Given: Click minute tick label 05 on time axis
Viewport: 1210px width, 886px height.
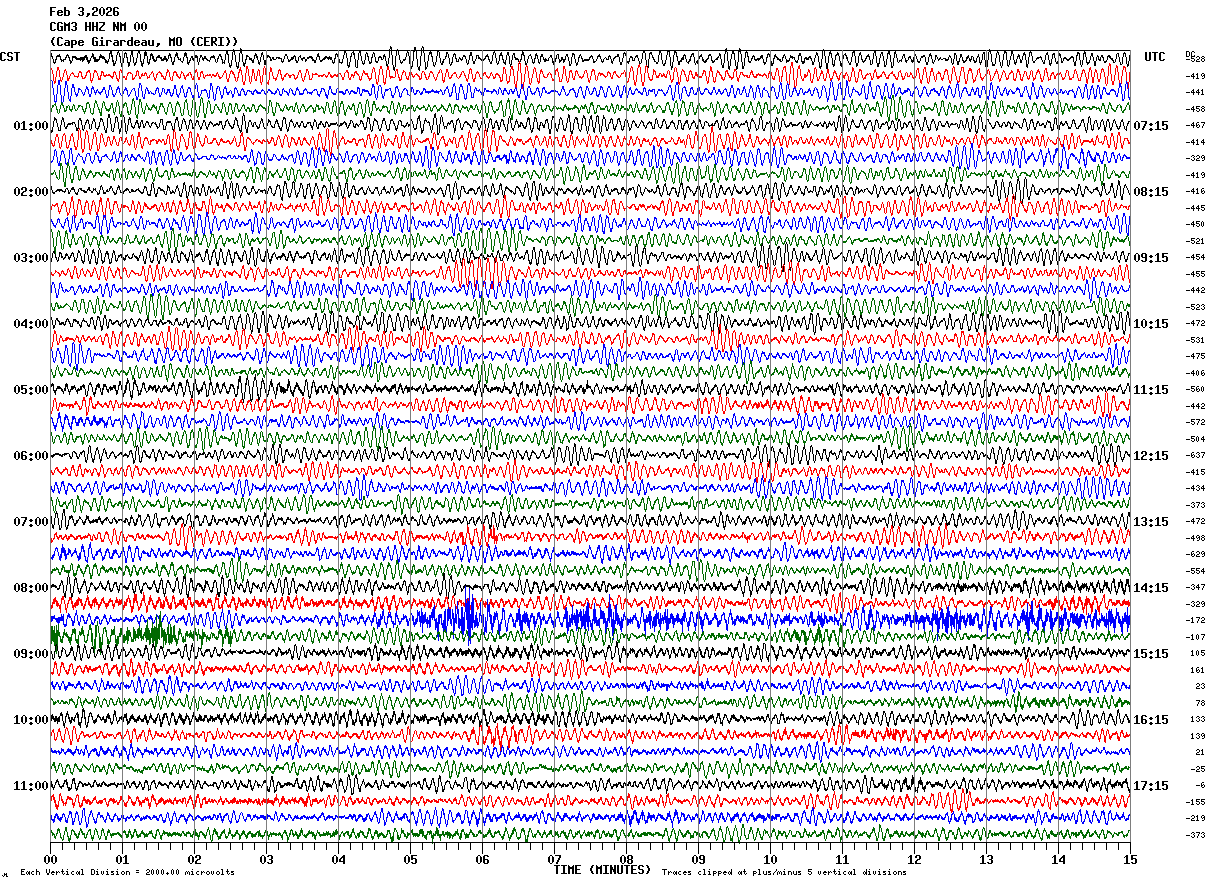Looking at the screenshot, I should click(x=410, y=859).
